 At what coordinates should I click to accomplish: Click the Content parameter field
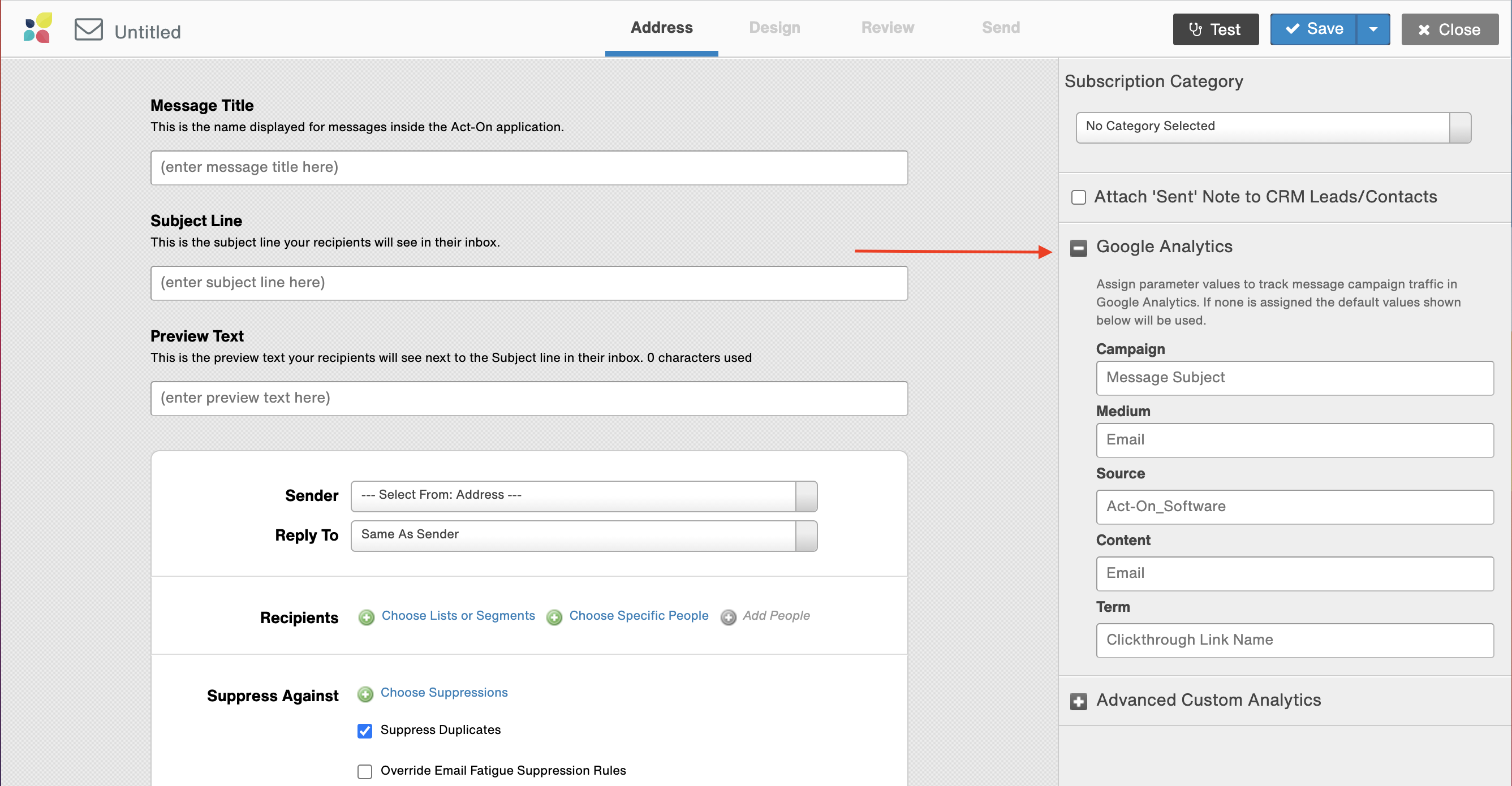pyautogui.click(x=1294, y=575)
